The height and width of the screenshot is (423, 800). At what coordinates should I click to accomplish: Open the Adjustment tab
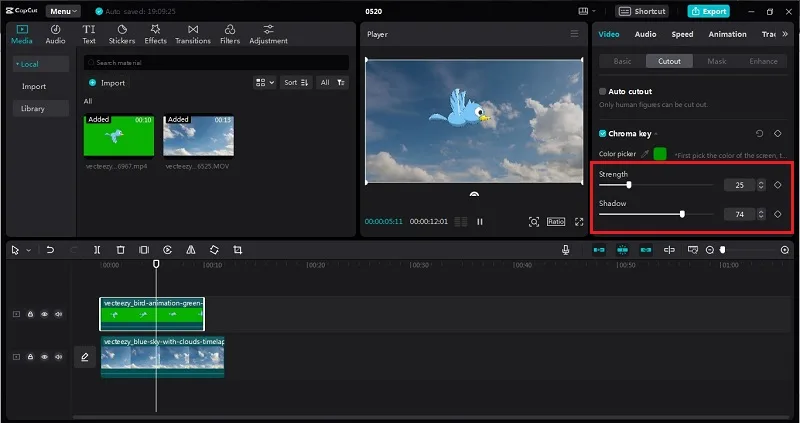[x=268, y=34]
